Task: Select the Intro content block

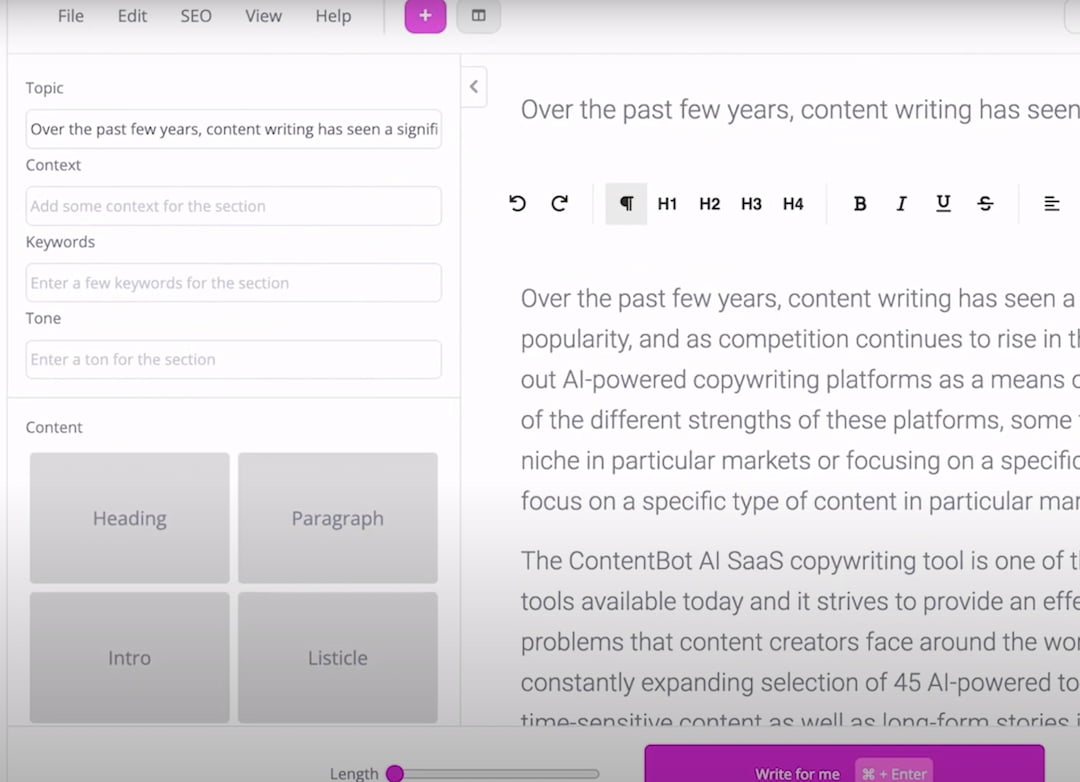Action: tap(129, 657)
